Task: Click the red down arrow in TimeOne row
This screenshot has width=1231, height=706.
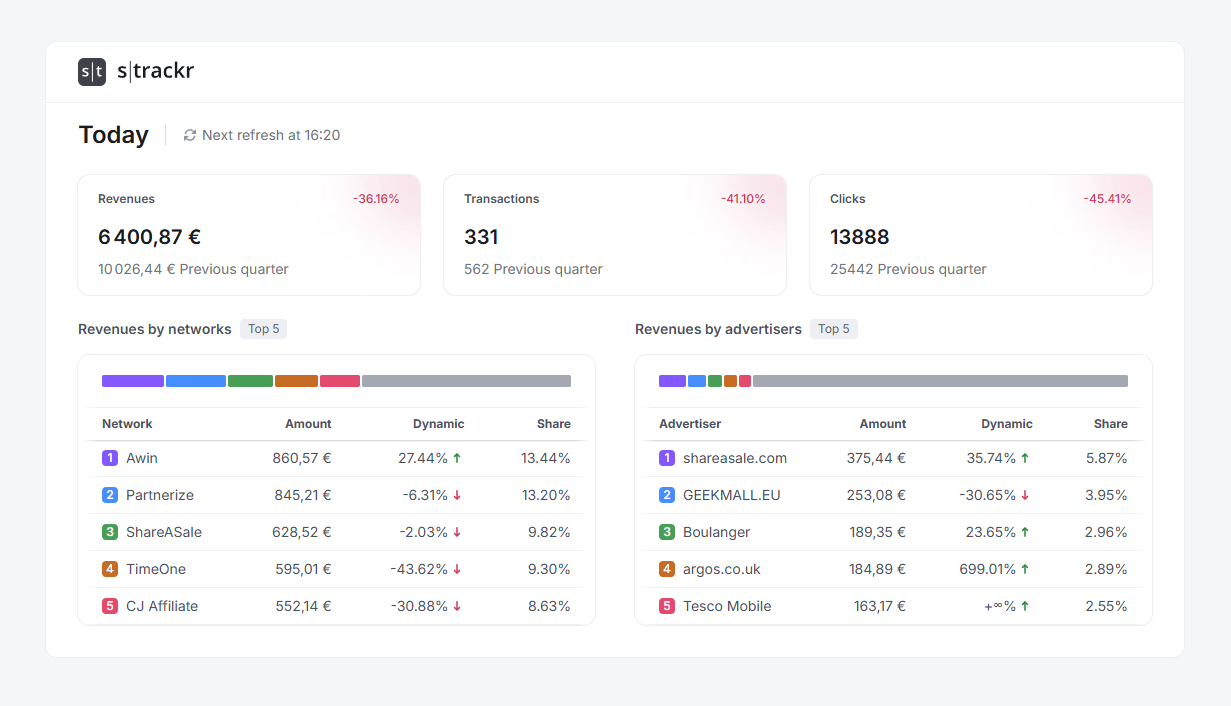Action: pos(457,569)
